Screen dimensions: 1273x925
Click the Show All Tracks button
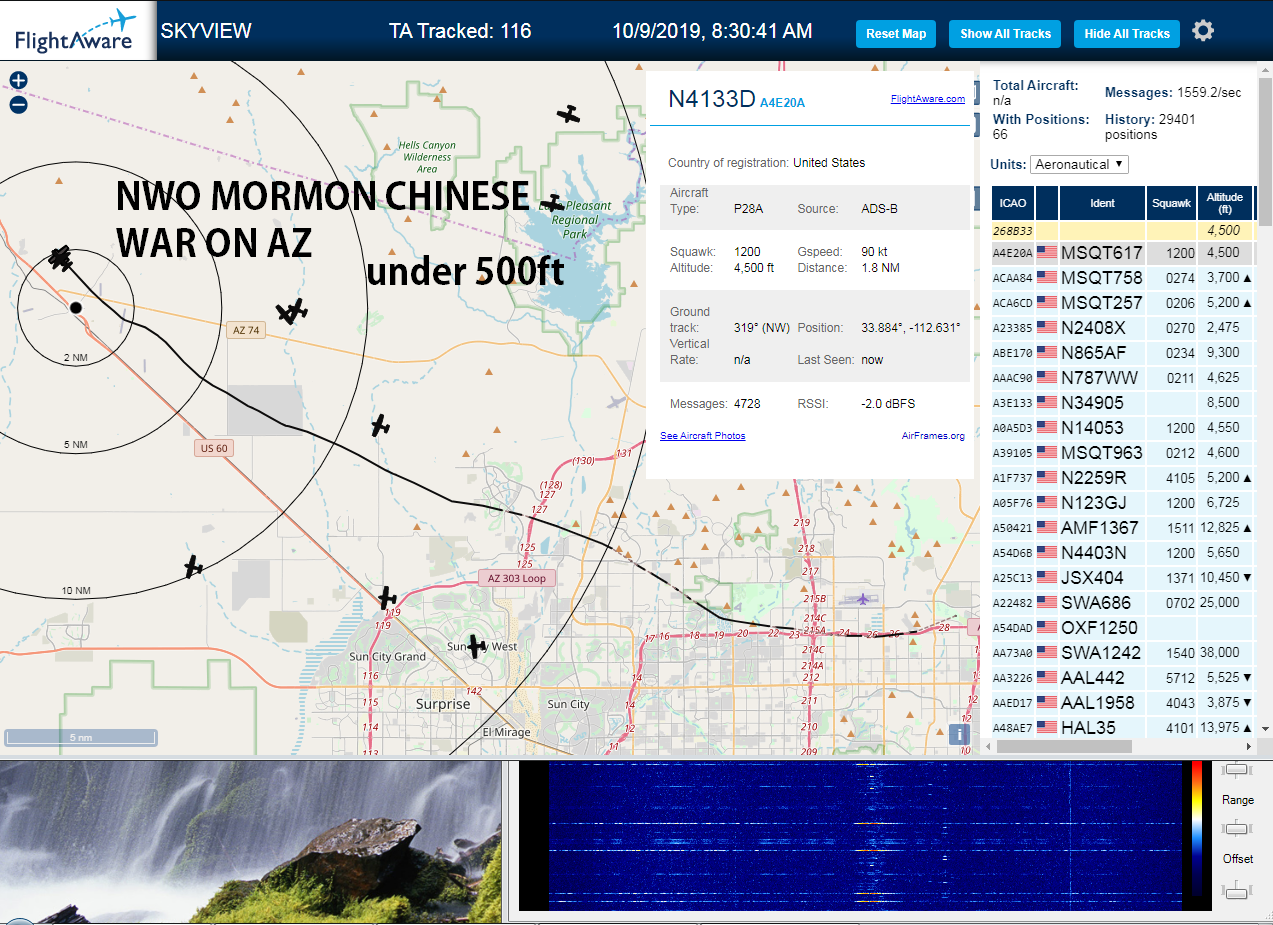point(1005,34)
